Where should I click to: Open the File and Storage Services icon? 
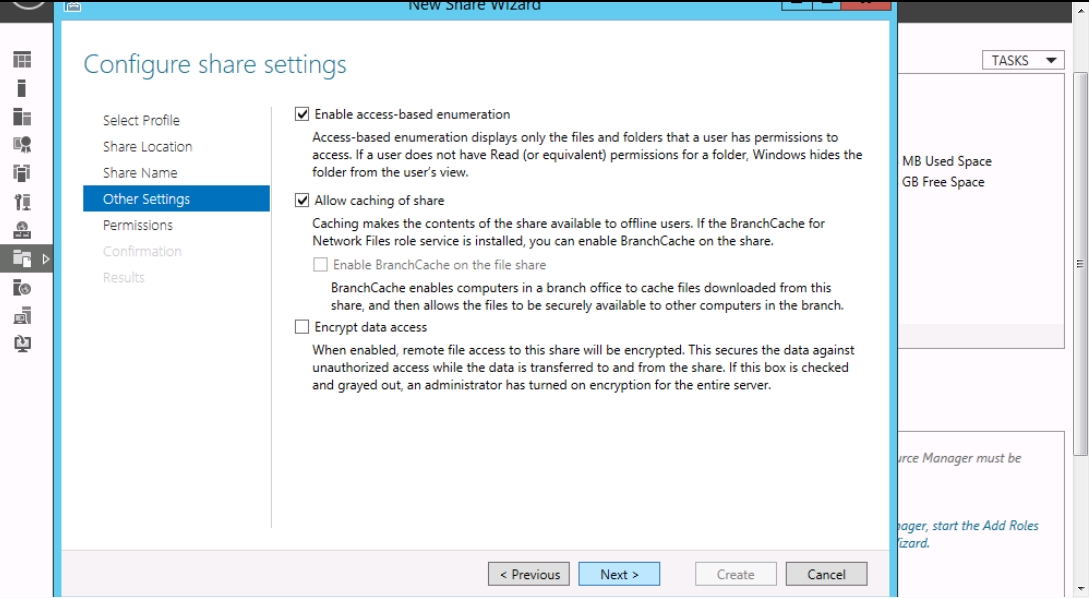point(22,259)
